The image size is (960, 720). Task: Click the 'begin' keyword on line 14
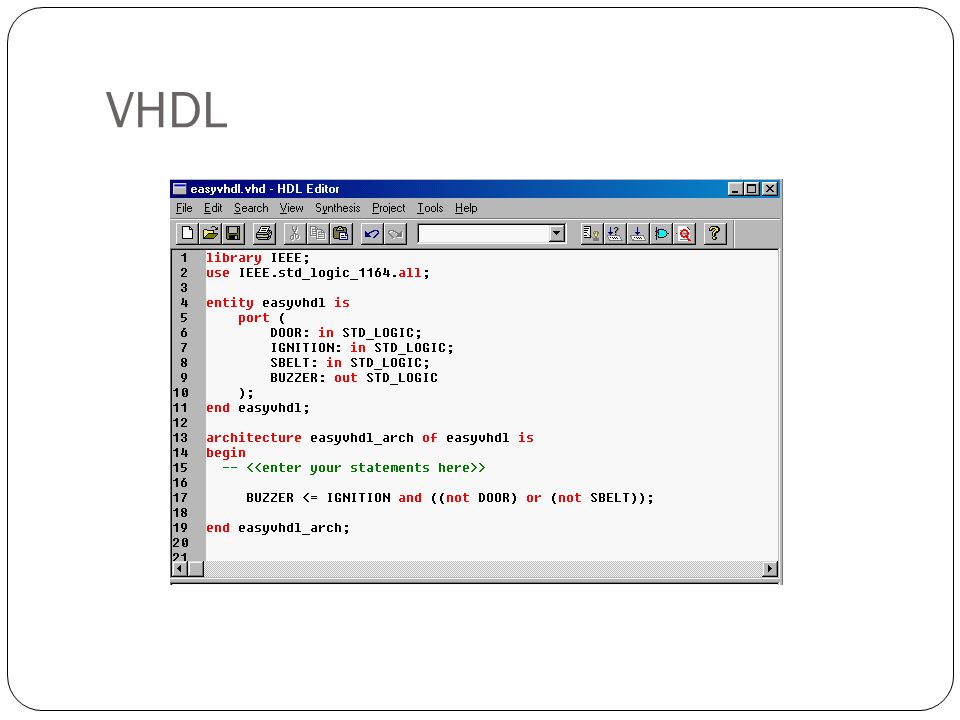tap(226, 453)
